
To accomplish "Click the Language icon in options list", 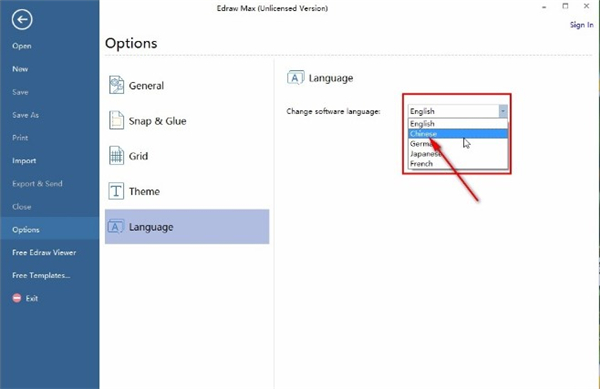I will tap(116, 226).
